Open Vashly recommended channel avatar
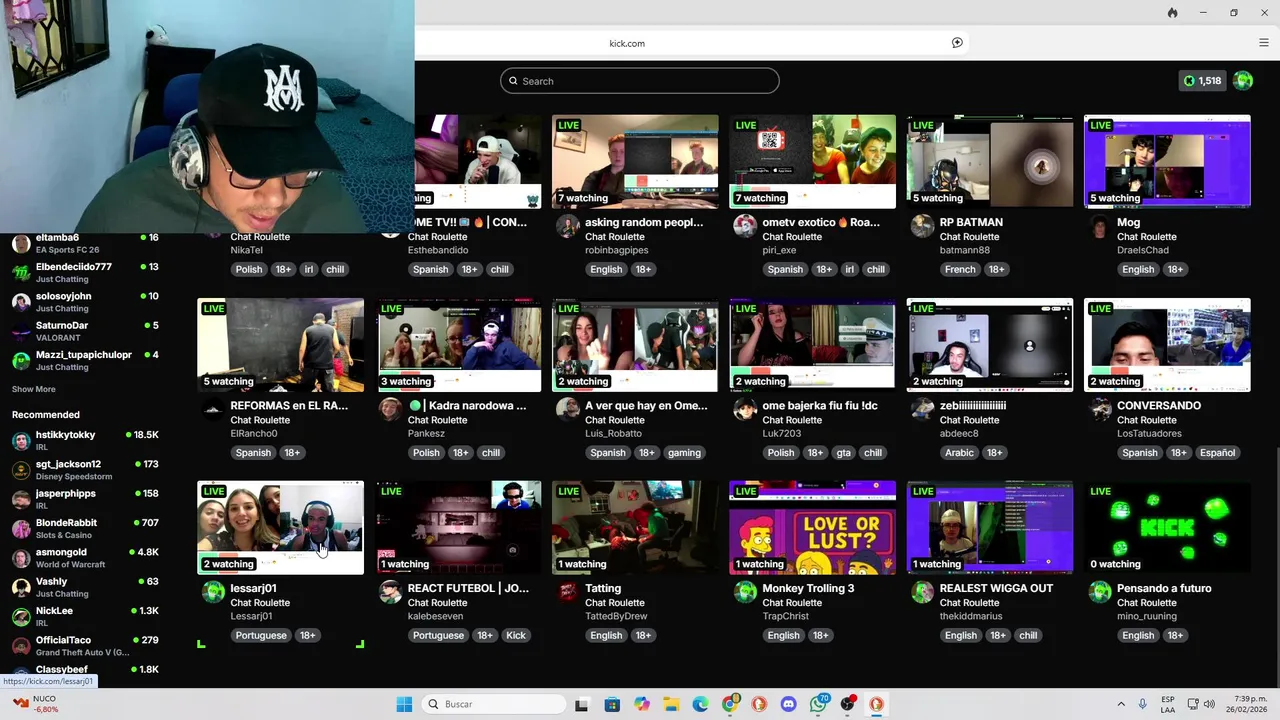1280x720 pixels. (21, 587)
